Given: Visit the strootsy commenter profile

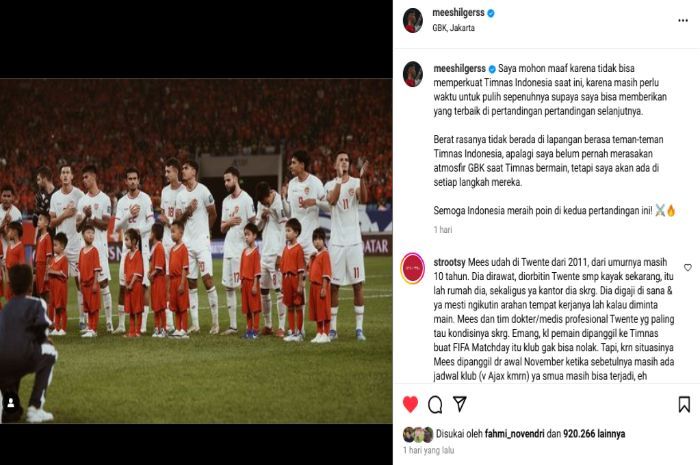Looking at the screenshot, I should (x=449, y=262).
